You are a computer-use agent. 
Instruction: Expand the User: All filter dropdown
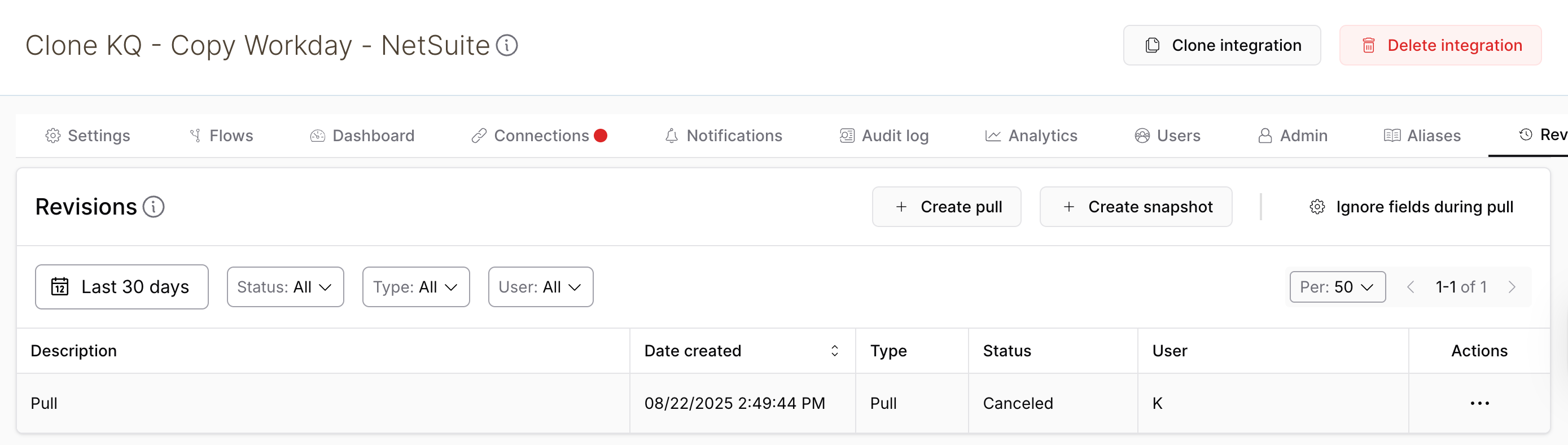pos(541,287)
